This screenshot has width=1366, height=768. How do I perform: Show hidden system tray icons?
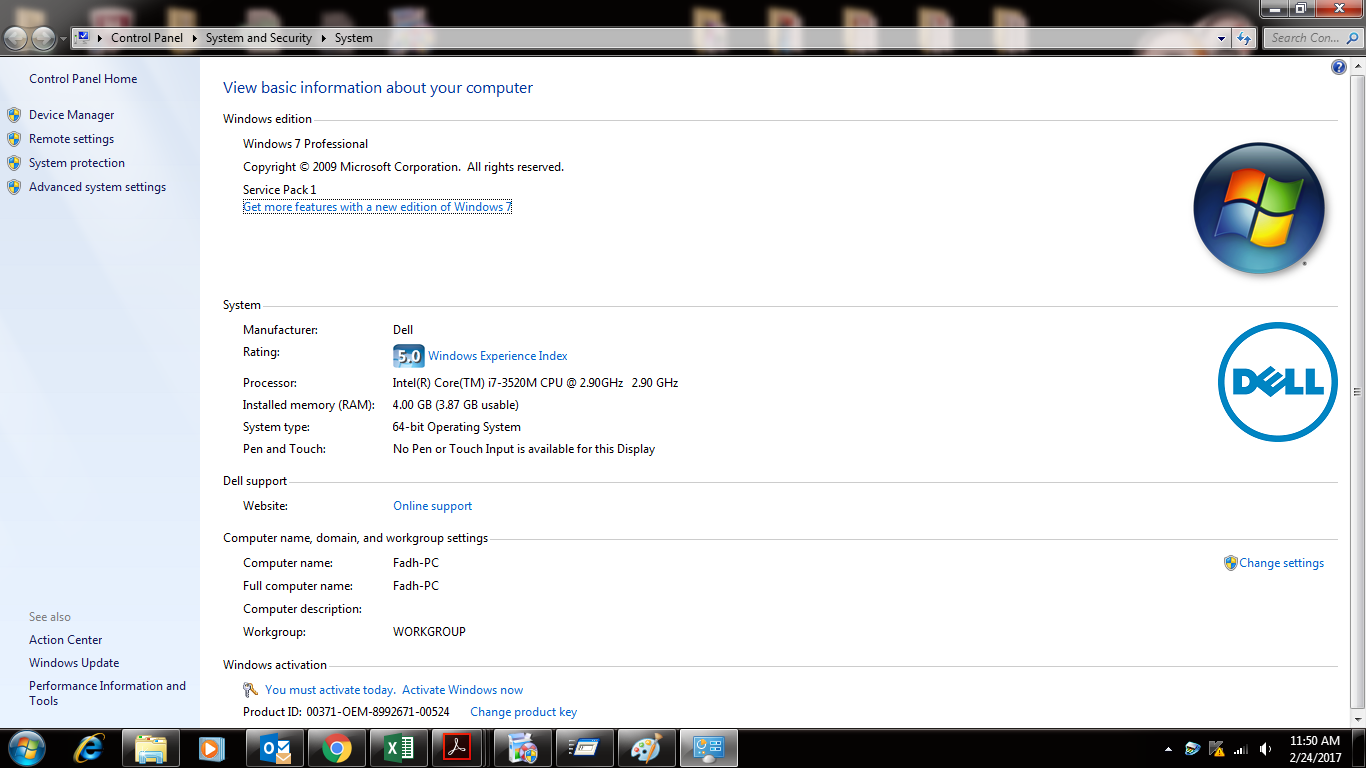[1168, 749]
